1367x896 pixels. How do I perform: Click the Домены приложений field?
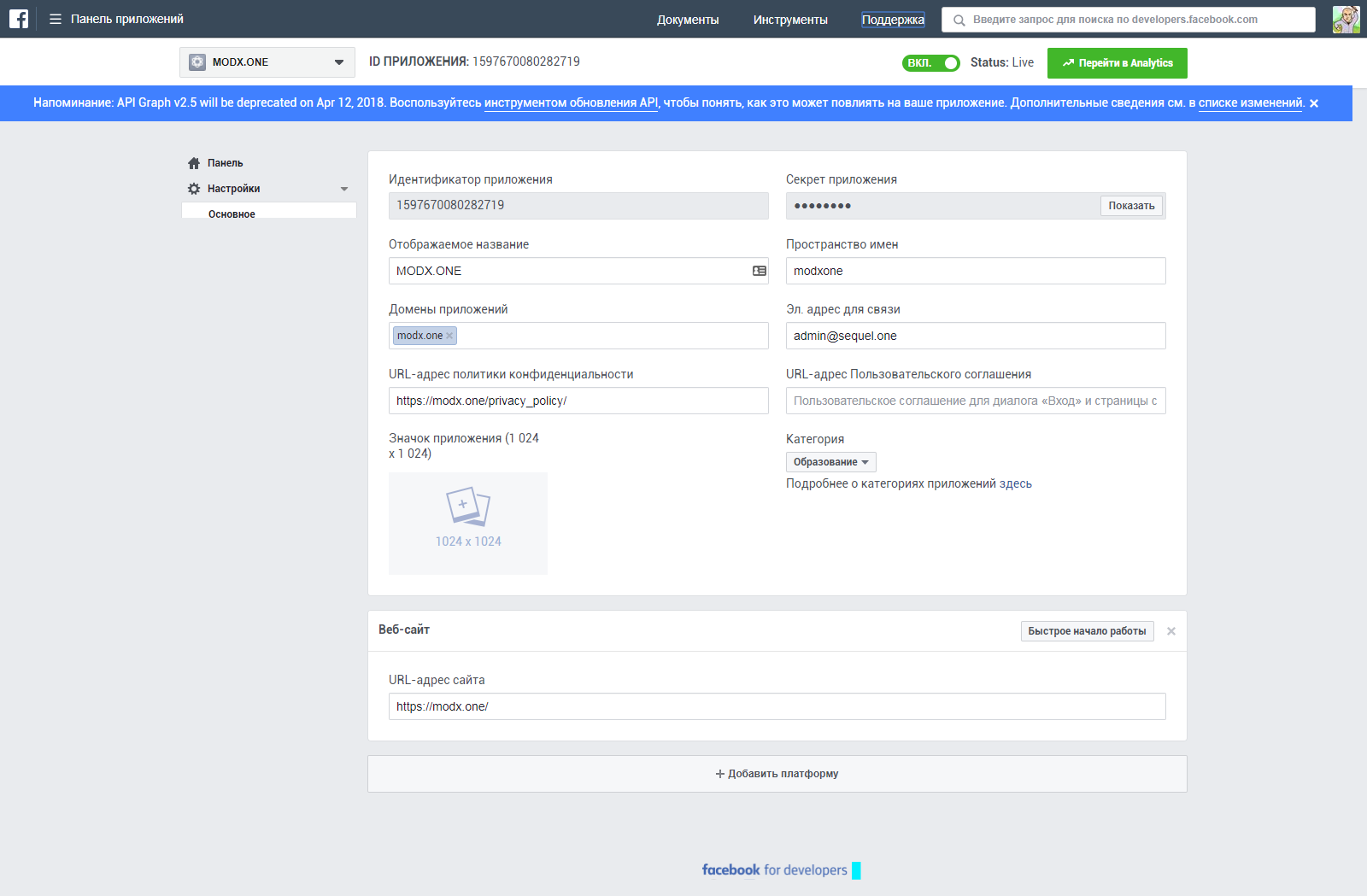578,336
